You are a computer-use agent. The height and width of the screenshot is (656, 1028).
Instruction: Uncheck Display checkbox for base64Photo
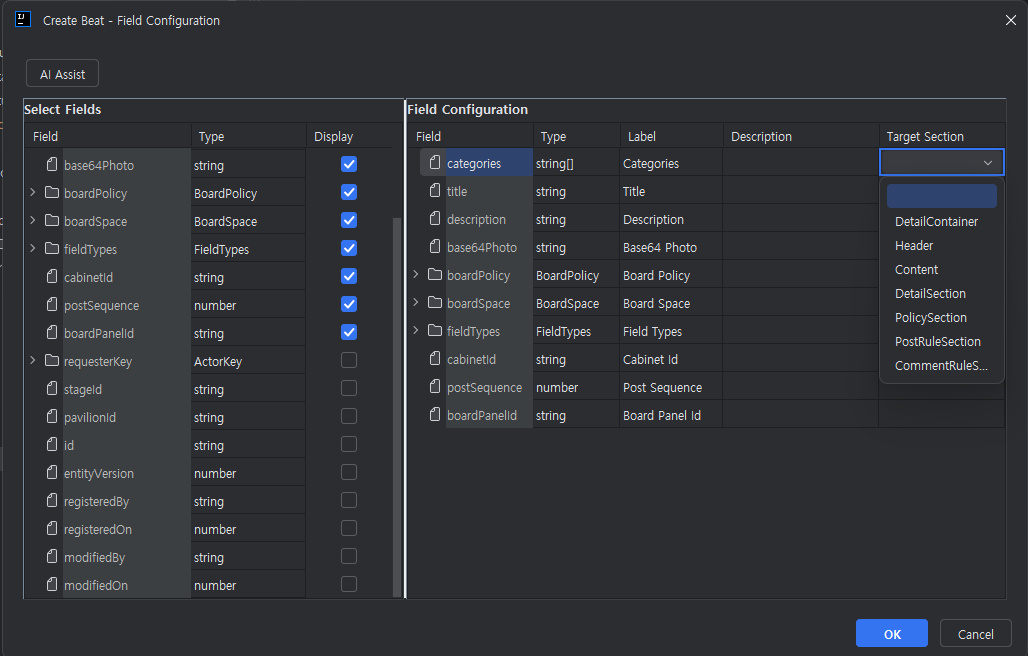pos(349,164)
